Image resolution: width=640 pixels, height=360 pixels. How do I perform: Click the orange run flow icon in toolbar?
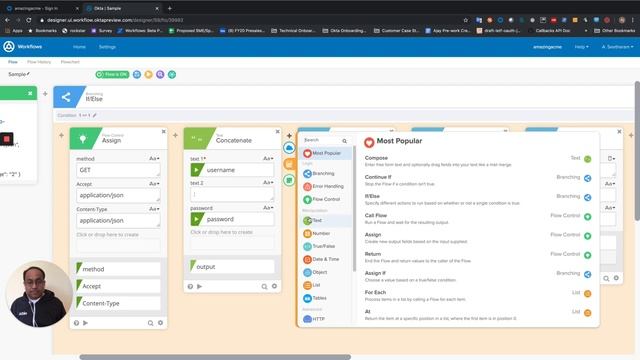point(149,74)
